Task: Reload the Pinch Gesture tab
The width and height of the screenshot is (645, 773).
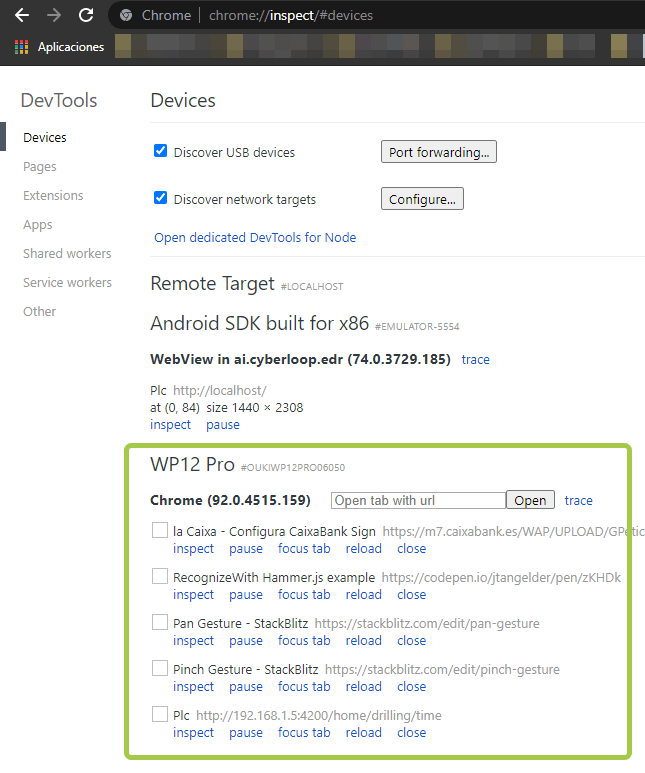Action: coord(363,686)
